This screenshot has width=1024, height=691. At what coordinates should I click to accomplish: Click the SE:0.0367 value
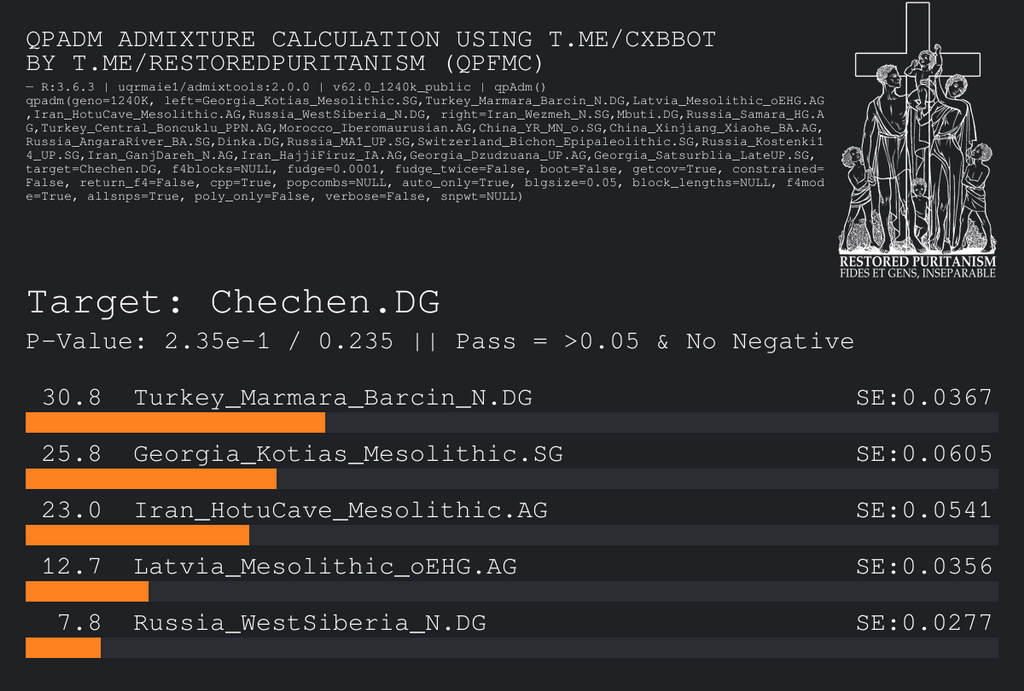pos(924,398)
